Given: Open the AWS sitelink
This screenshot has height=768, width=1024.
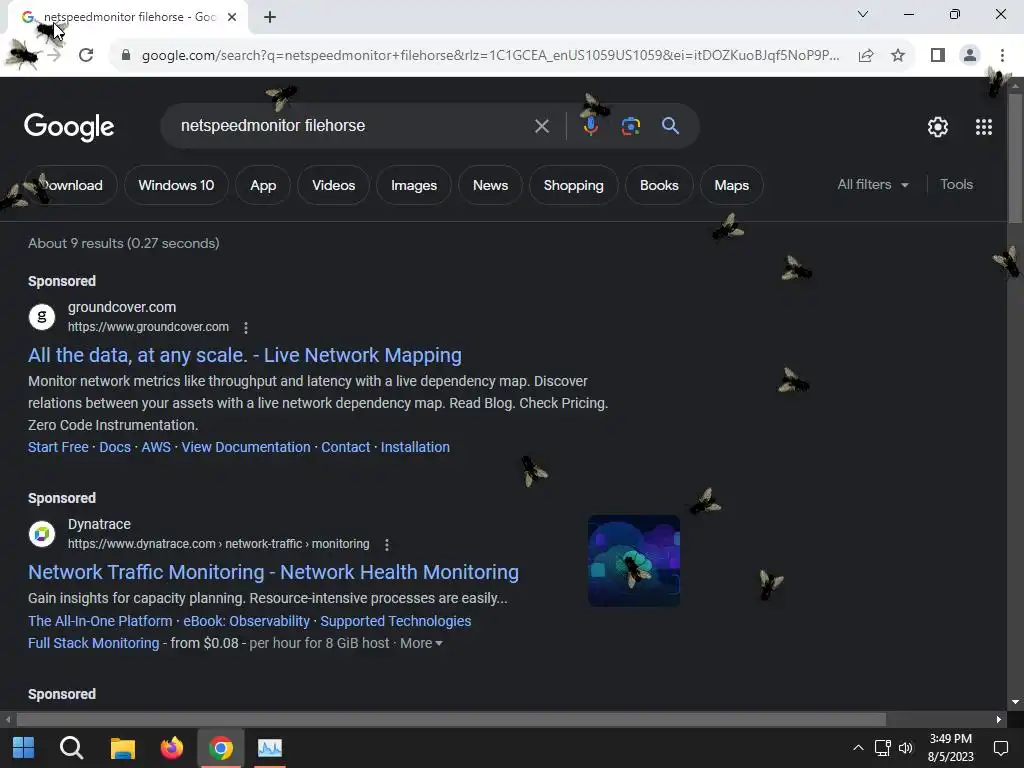Looking at the screenshot, I should [156, 447].
